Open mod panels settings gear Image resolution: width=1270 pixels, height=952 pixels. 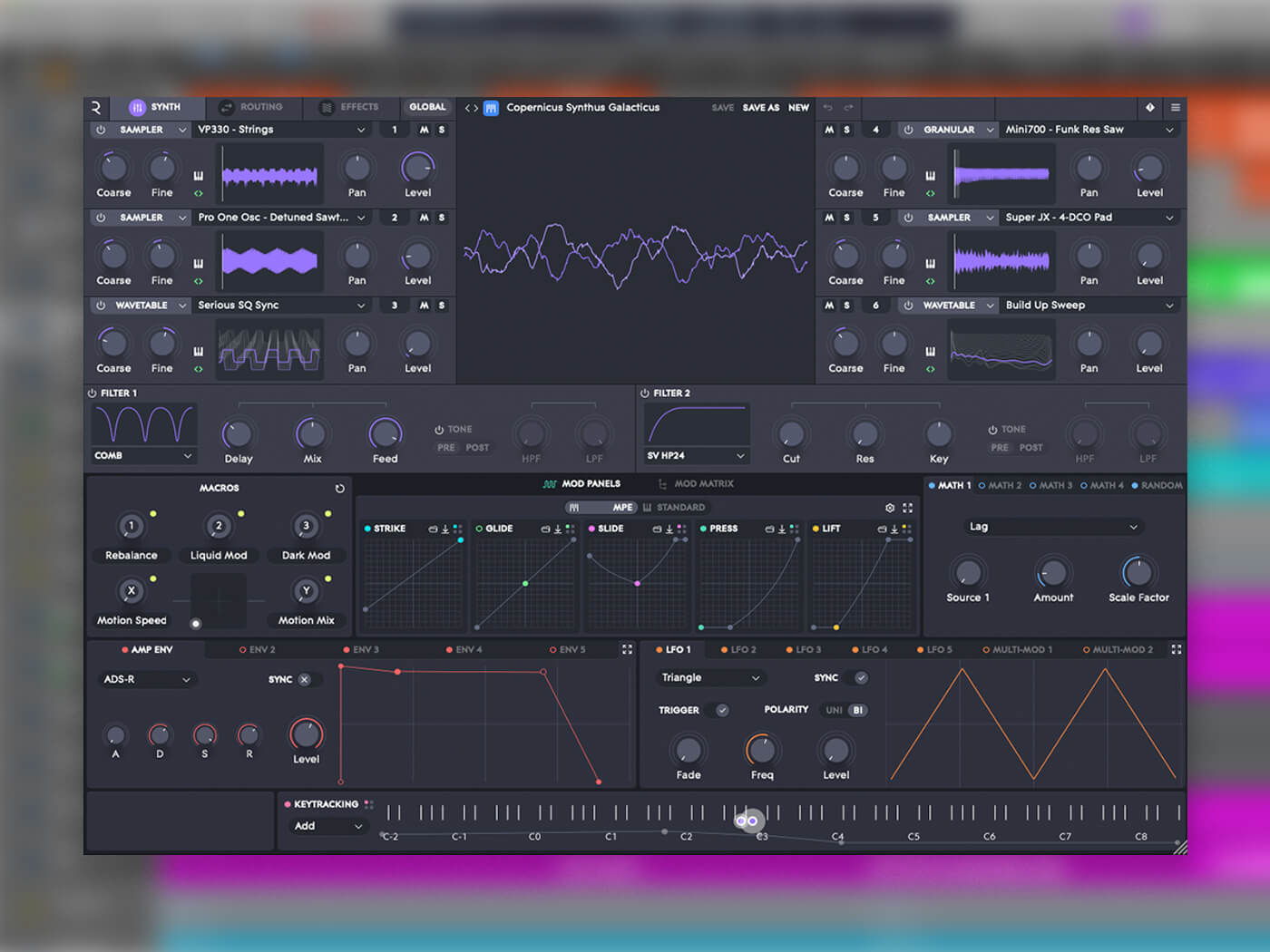(890, 508)
